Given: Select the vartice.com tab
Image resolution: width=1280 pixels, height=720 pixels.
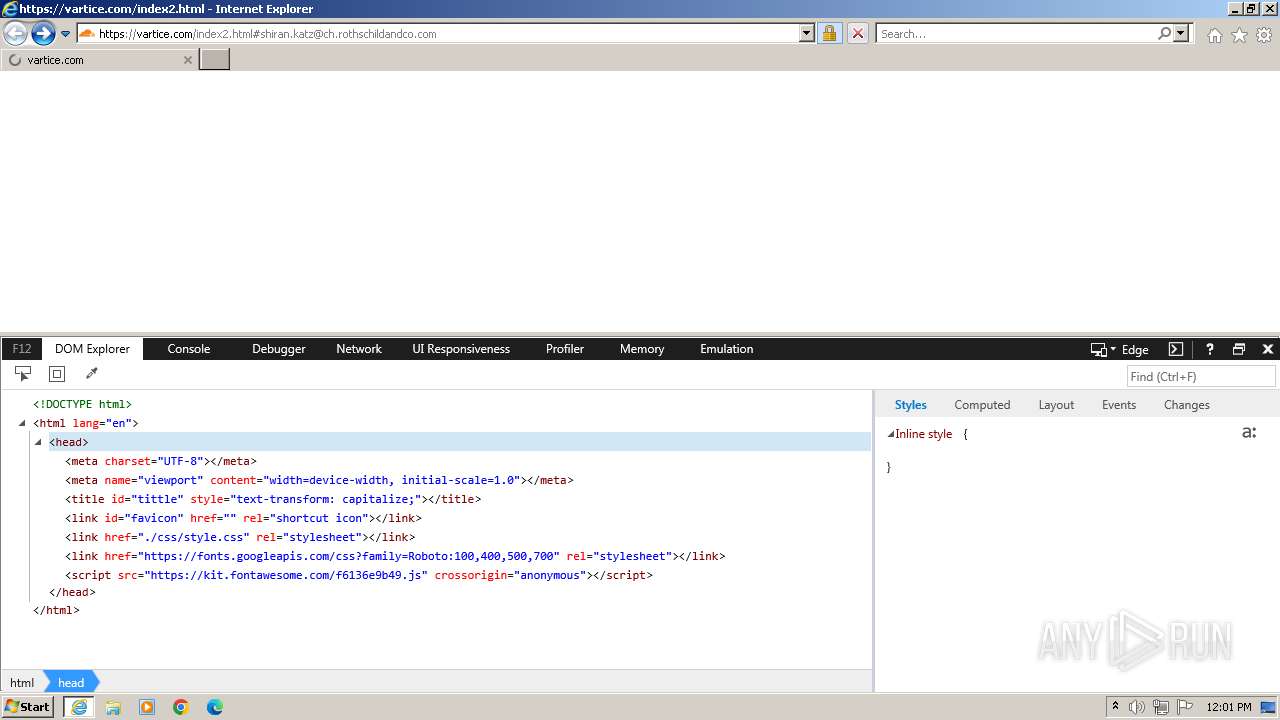Looking at the screenshot, I should coord(99,60).
